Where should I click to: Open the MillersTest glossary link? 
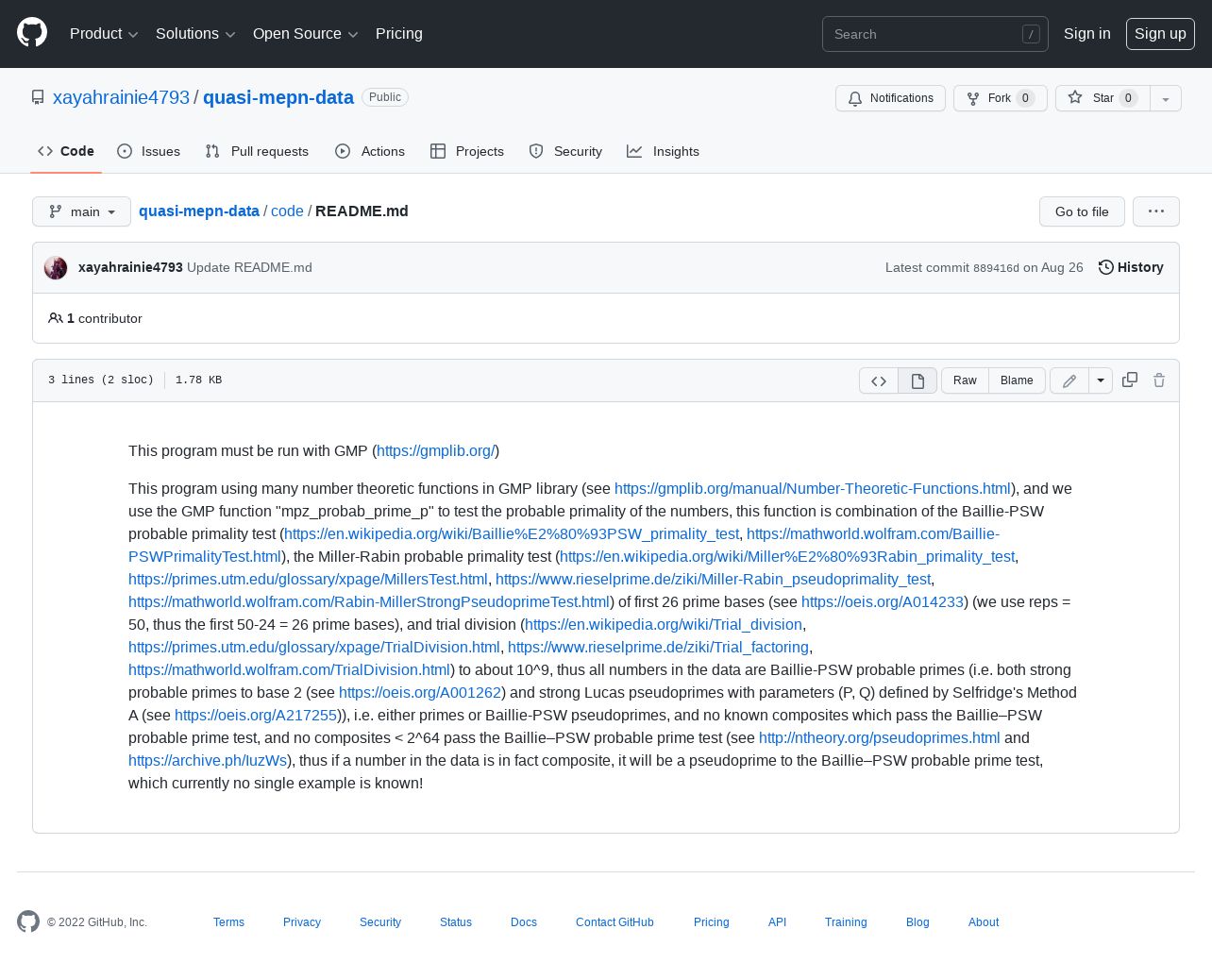(x=308, y=580)
